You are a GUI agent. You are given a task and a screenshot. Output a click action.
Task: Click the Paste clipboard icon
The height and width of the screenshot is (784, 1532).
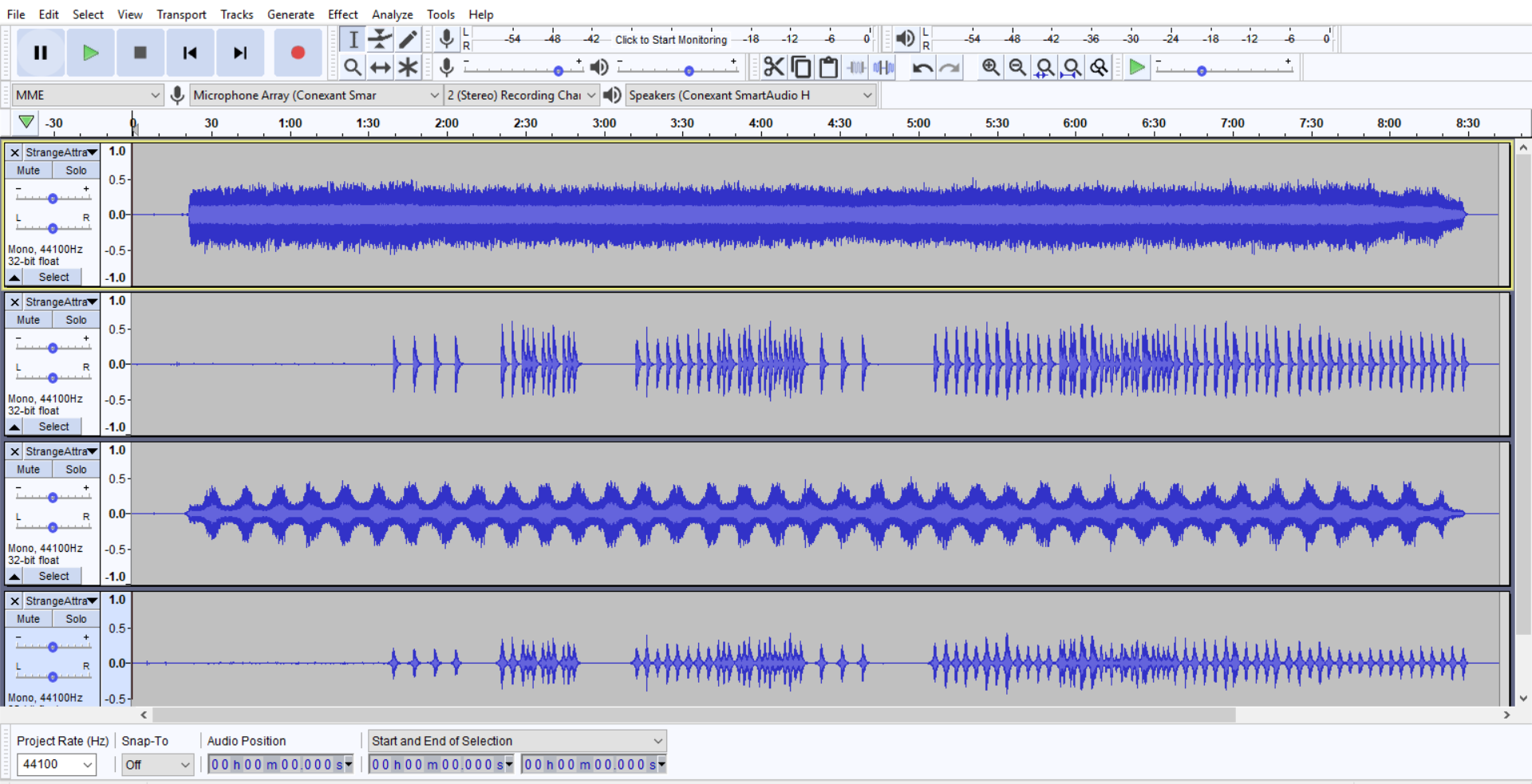pyautogui.click(x=828, y=67)
